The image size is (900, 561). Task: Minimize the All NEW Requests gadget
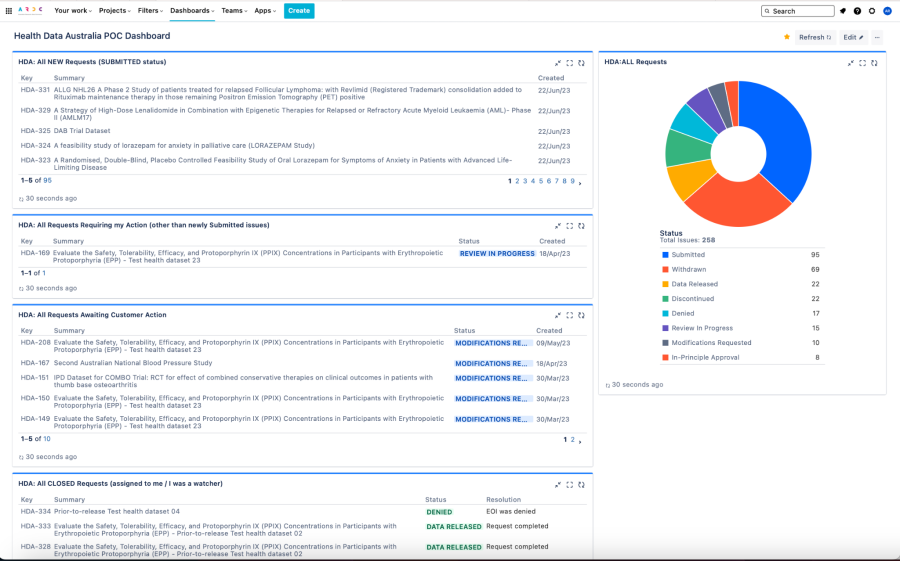(x=559, y=62)
